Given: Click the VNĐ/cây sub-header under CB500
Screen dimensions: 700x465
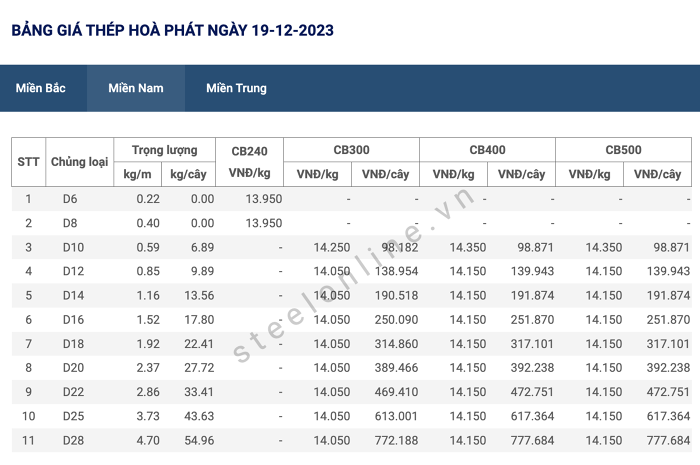Looking at the screenshot, I should coord(657,174).
